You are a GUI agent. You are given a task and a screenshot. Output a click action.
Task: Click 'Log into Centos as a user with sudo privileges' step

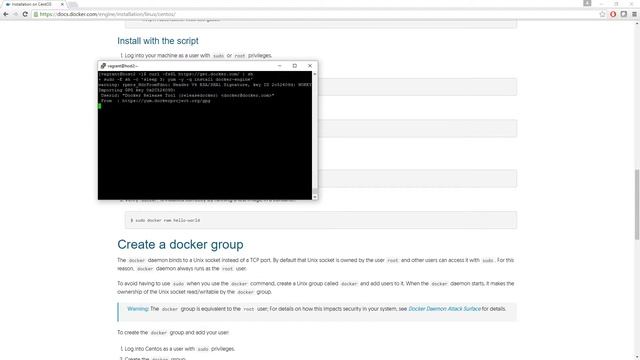click(180, 349)
